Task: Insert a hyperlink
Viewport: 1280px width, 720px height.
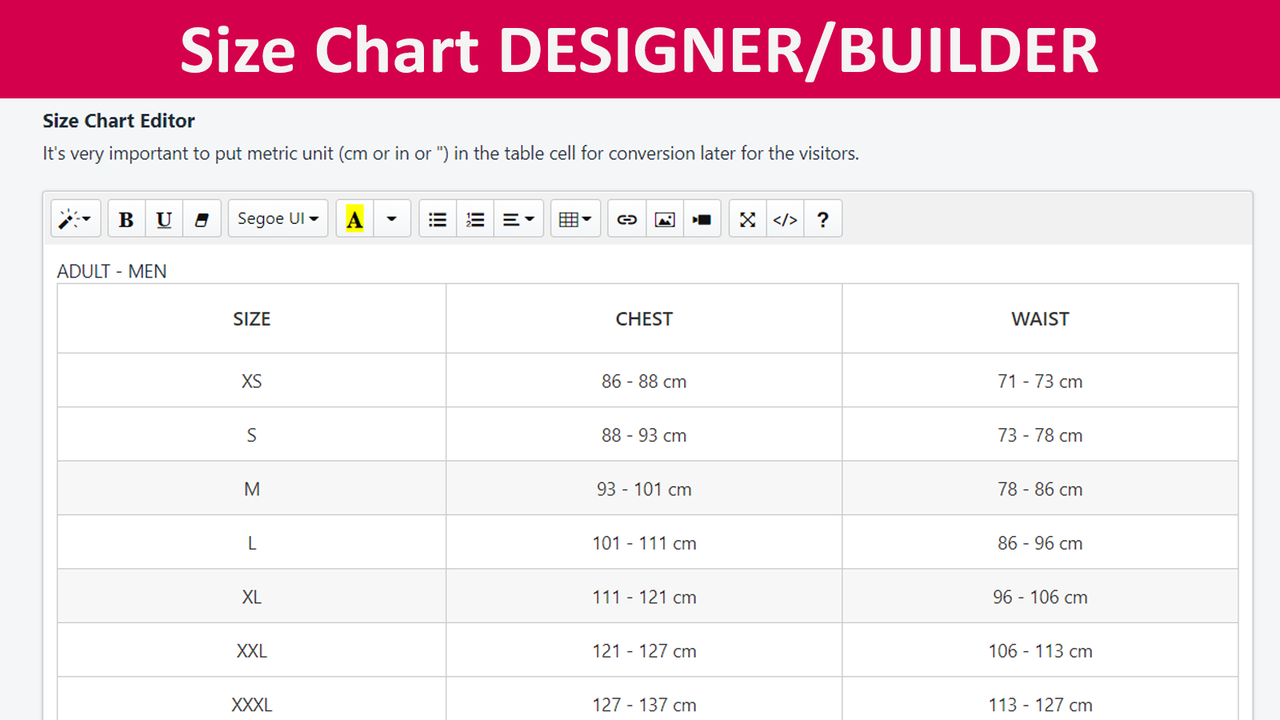Action: click(x=627, y=218)
